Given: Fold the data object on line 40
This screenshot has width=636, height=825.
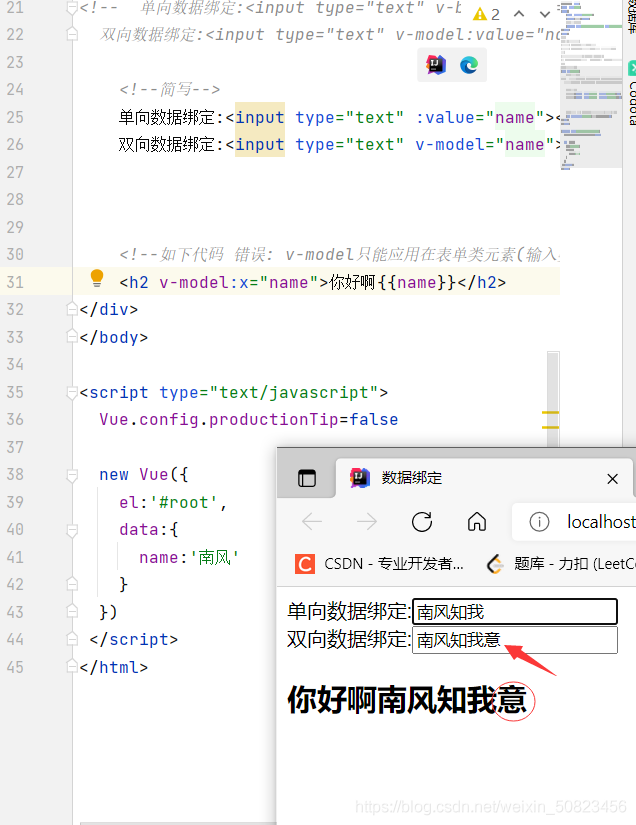Looking at the screenshot, I should click(x=72, y=530).
